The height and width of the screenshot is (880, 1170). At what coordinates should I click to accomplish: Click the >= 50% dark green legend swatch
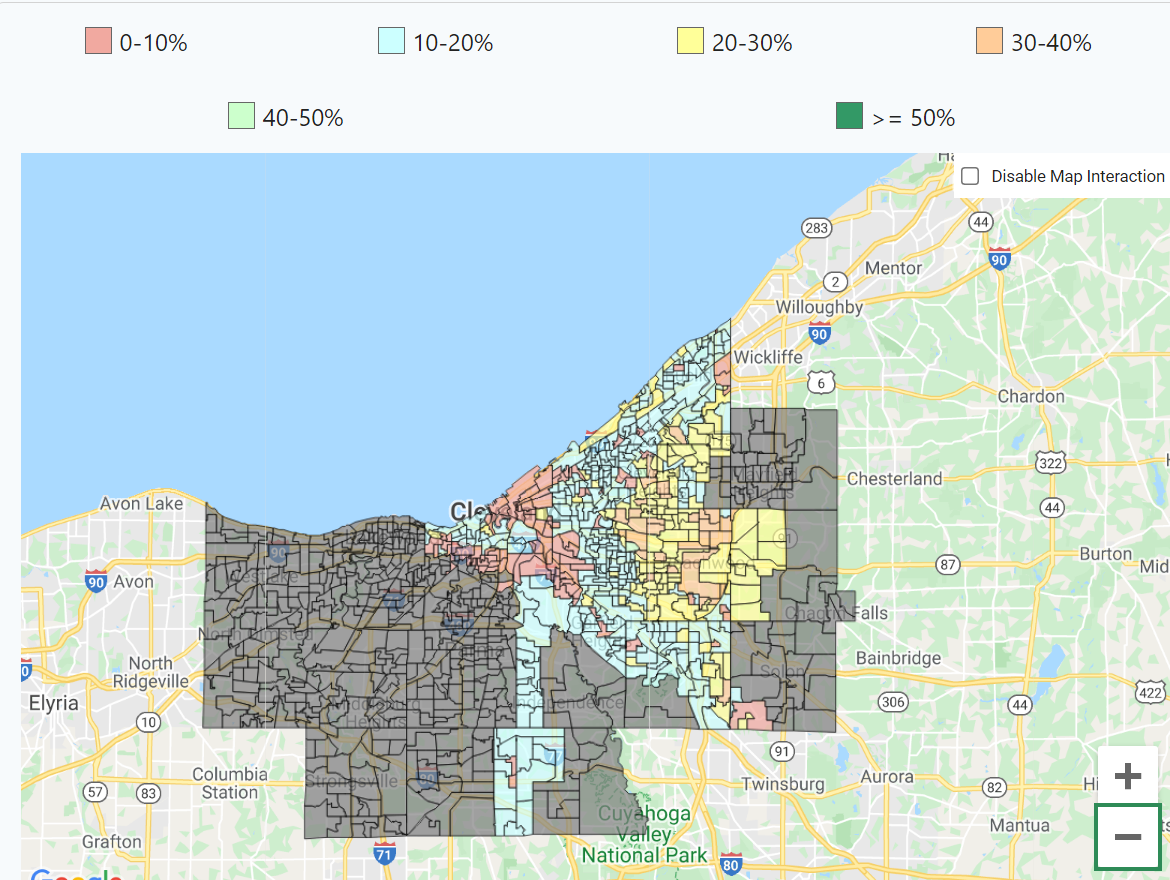(850, 116)
